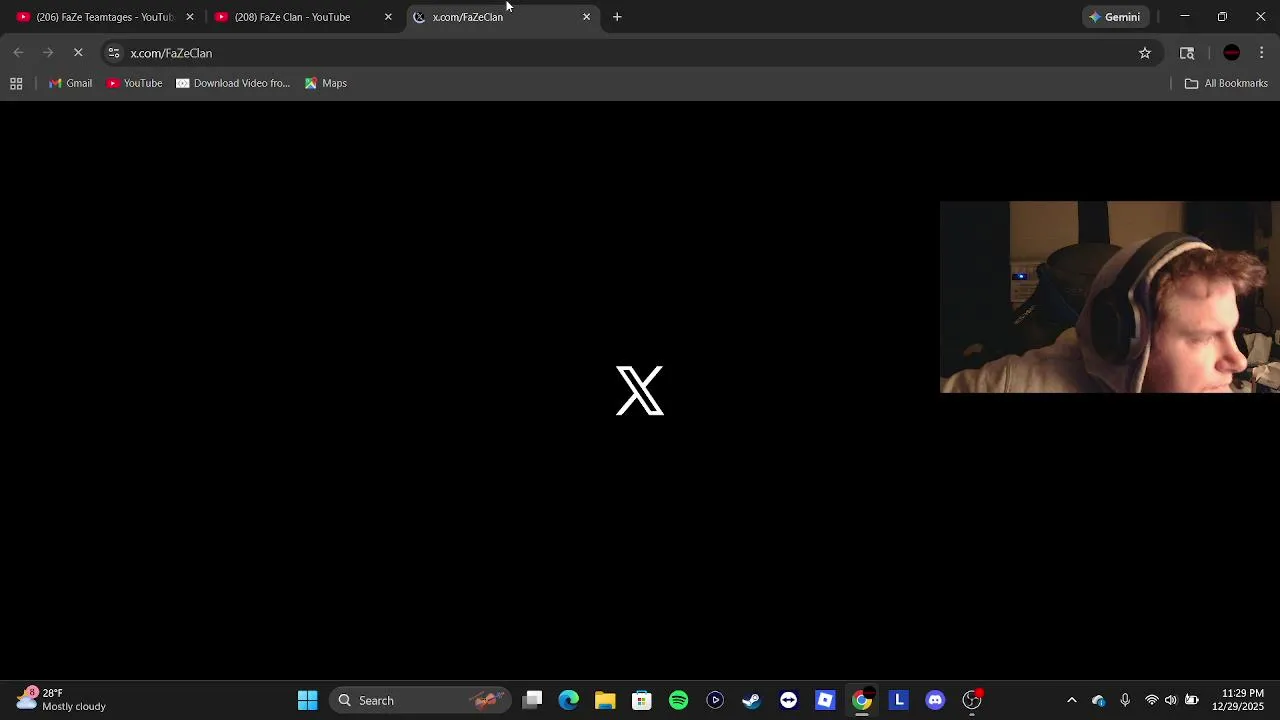1280x720 pixels.
Task: Open the Gmail bookmark
Action: point(70,83)
